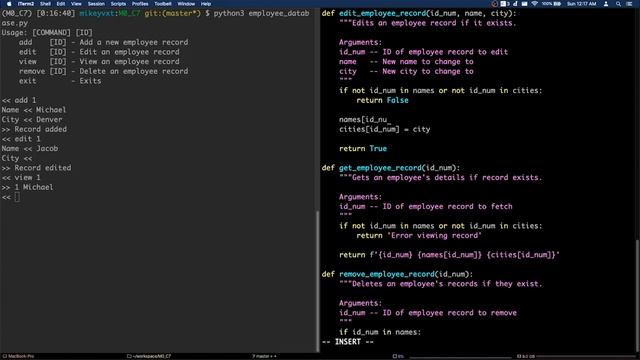Open the Window menu

point(186,4)
